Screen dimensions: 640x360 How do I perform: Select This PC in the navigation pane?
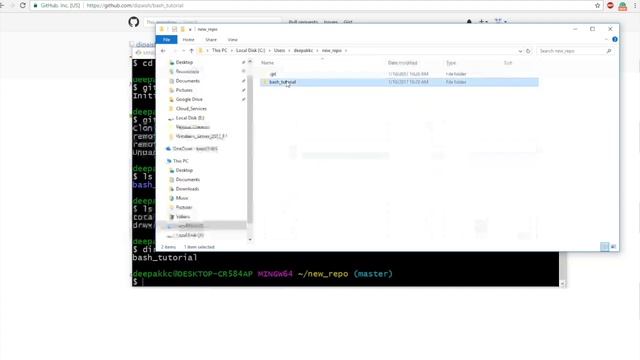coord(180,161)
